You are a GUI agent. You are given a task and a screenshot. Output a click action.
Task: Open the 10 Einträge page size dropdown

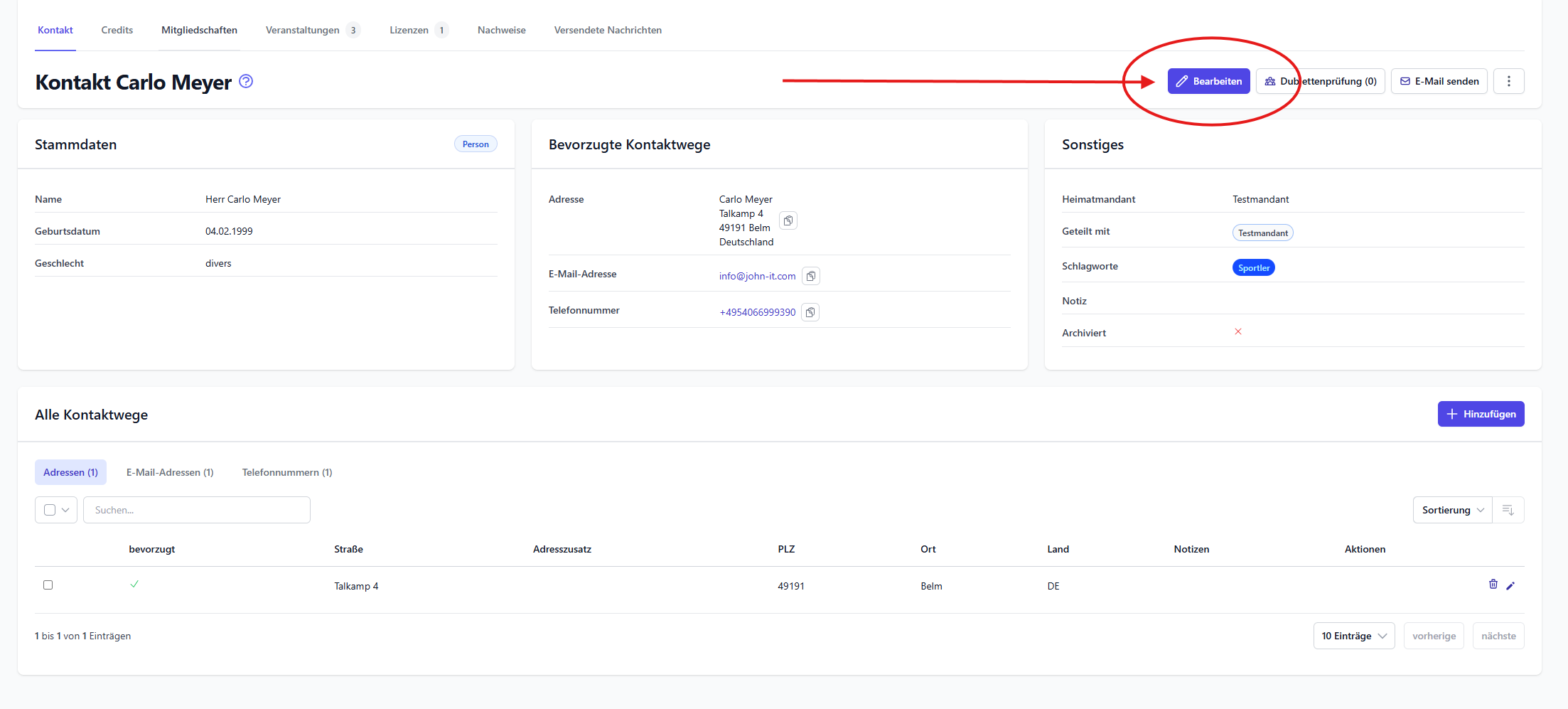pyautogui.click(x=1353, y=636)
